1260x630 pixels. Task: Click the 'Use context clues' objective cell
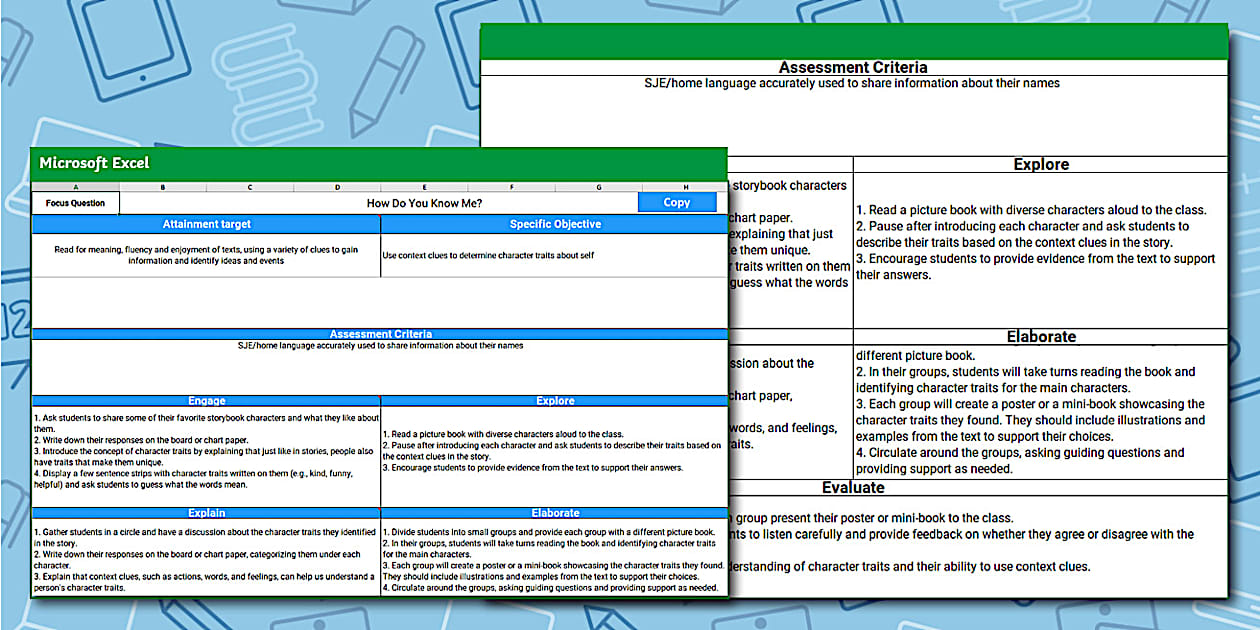554,255
